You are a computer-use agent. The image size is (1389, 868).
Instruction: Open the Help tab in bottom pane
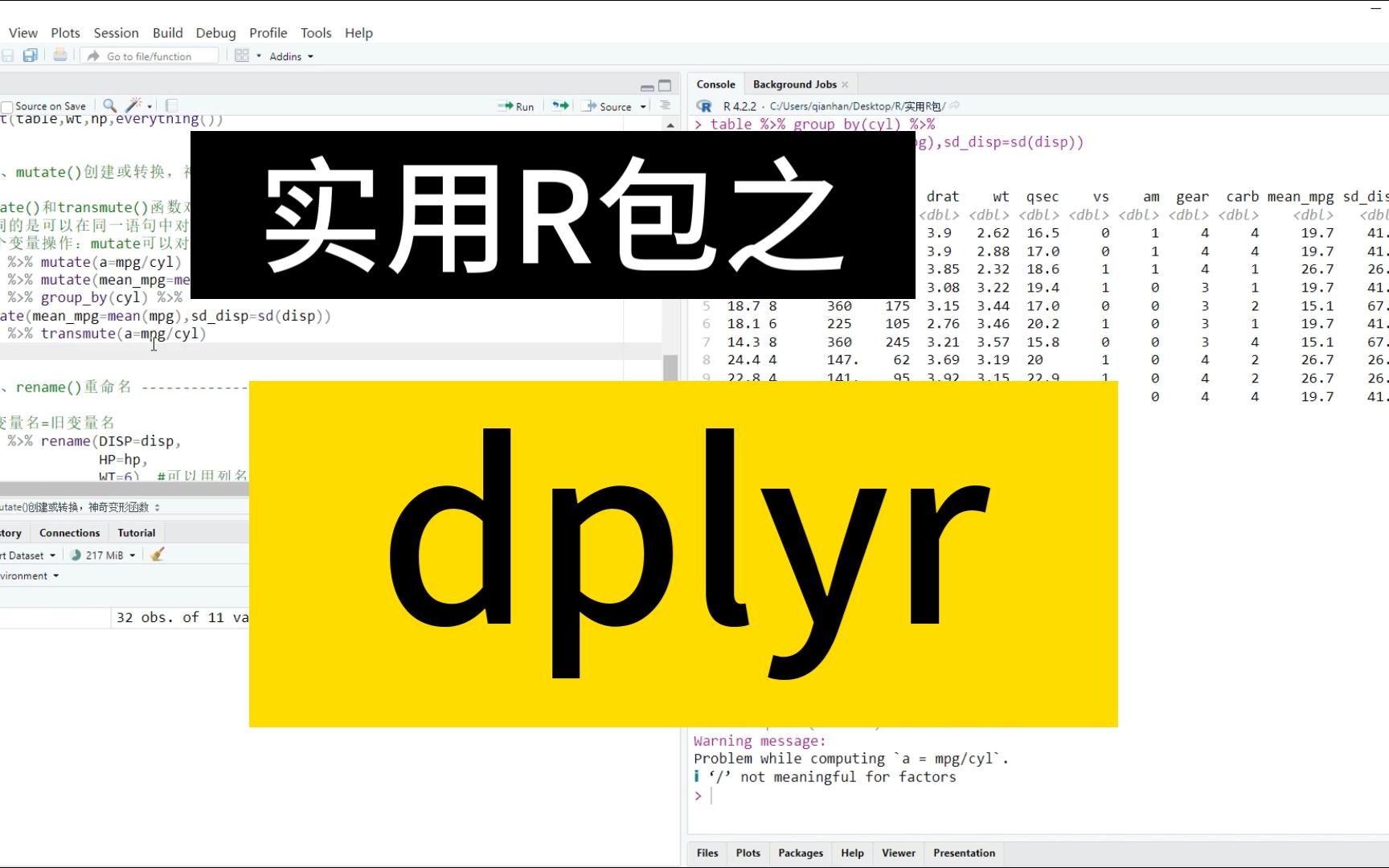coord(852,853)
